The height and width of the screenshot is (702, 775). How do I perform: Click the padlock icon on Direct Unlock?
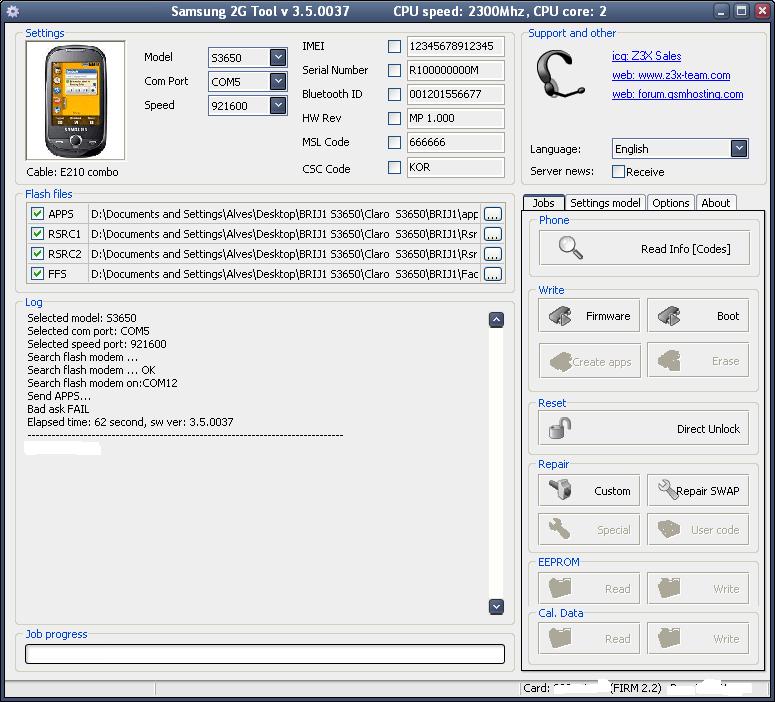[x=560, y=428]
